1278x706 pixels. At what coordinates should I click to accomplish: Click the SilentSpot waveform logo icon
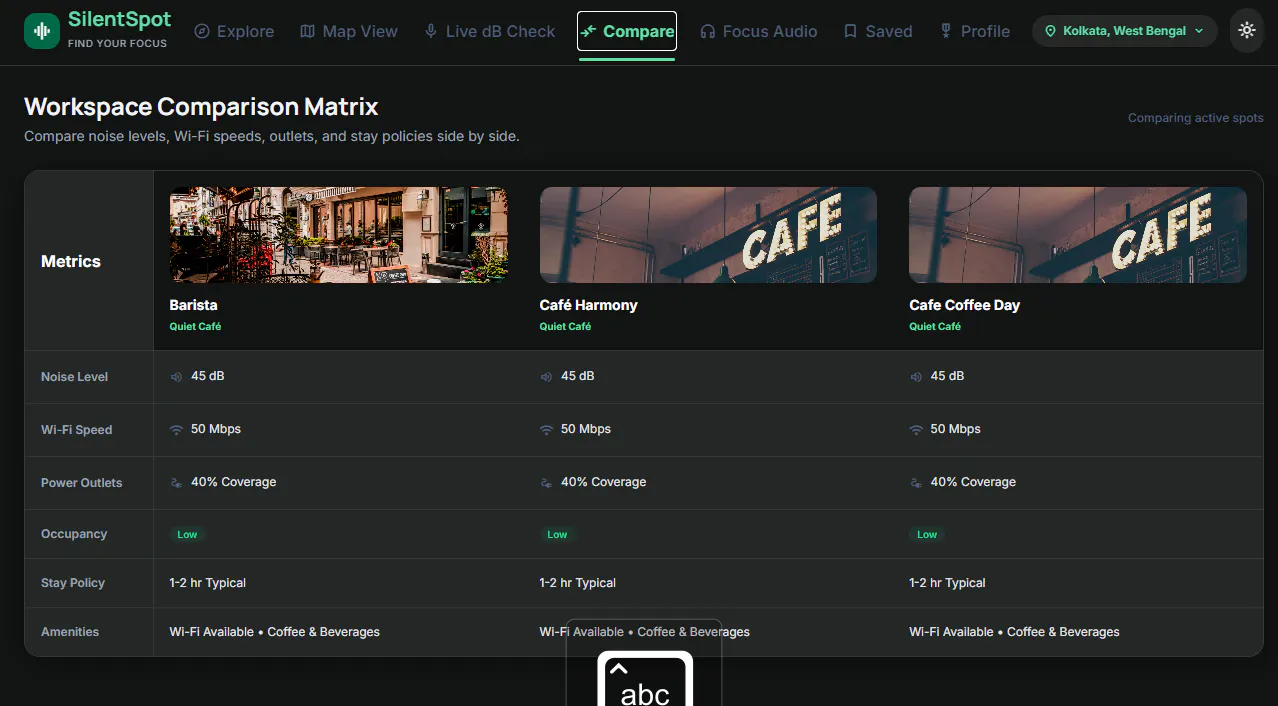click(x=42, y=31)
